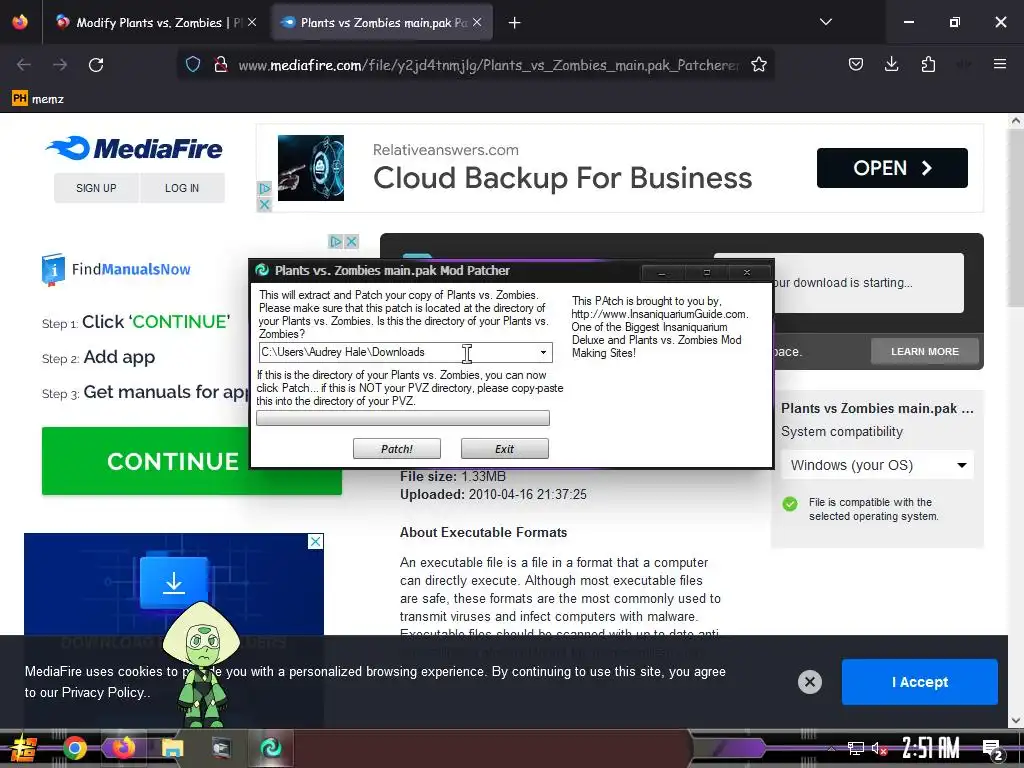
Task: Dismiss cookie banner with round X
Action: 810,682
